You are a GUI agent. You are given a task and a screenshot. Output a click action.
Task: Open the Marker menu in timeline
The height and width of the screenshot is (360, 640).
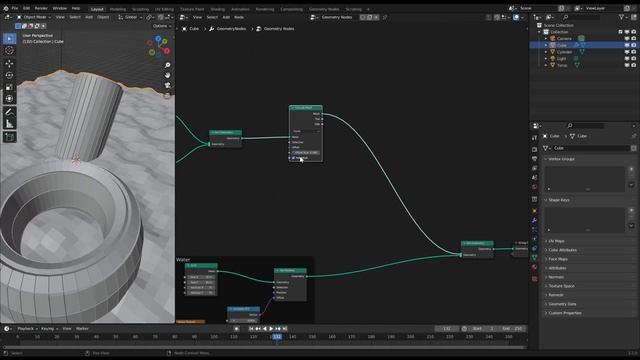click(82, 329)
